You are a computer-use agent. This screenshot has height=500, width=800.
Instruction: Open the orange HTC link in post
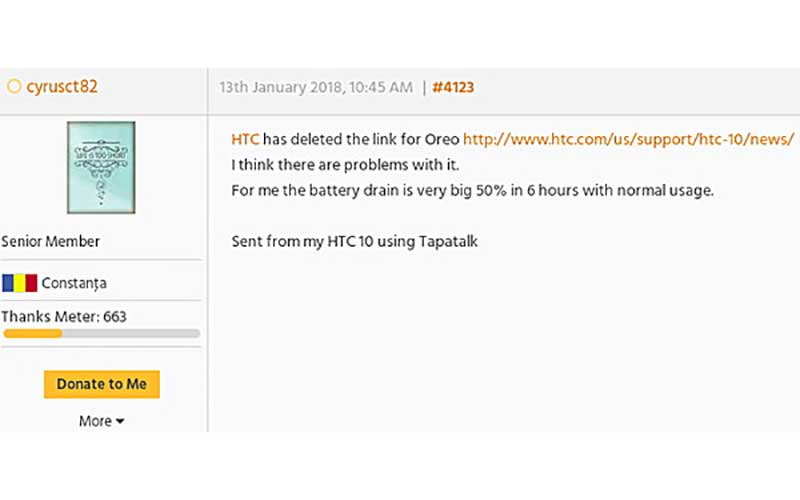coord(245,139)
